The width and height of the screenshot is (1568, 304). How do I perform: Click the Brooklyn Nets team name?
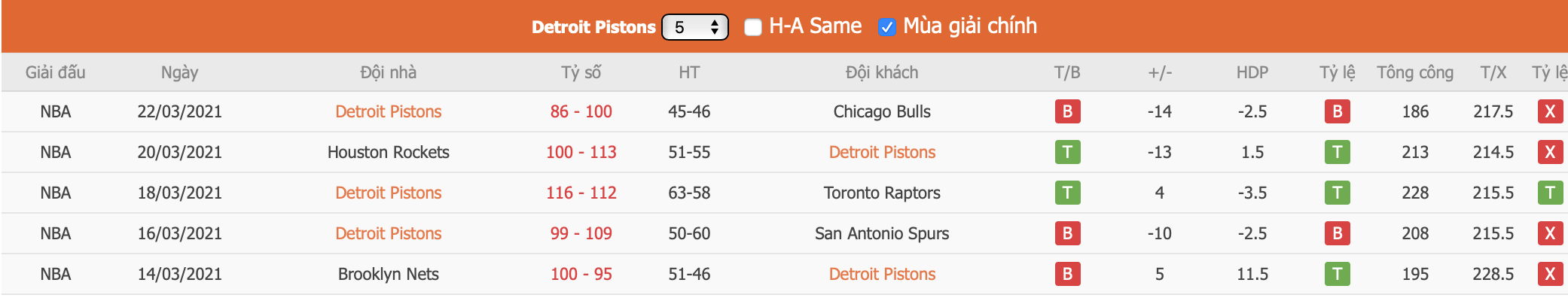(x=388, y=274)
